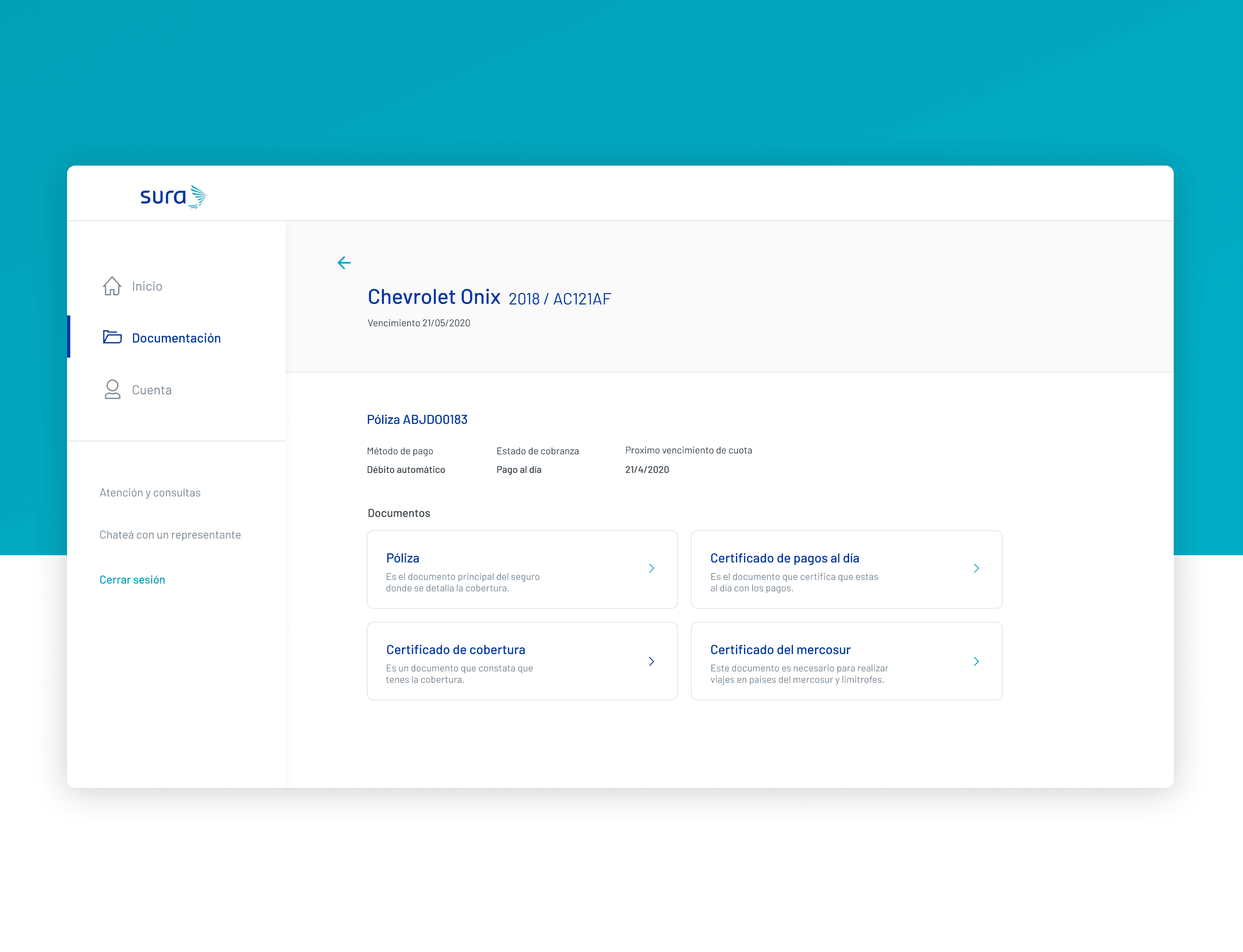Click the Inicio house icon
1243x952 pixels.
[x=112, y=286]
